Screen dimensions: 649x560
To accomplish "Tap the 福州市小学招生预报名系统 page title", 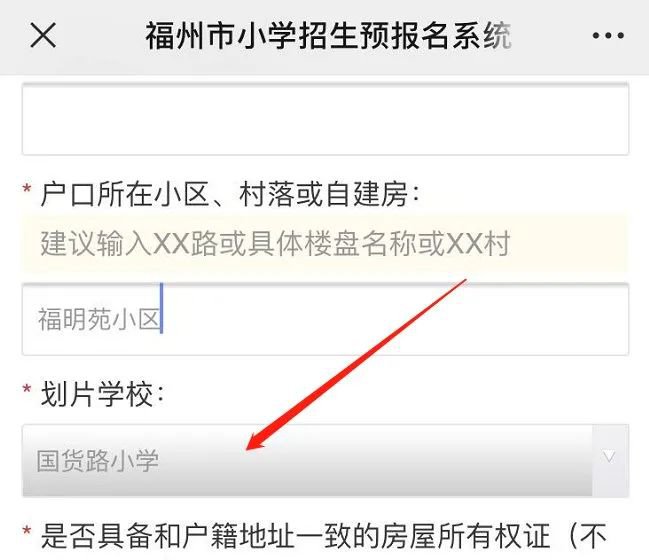I will coord(328,36).
